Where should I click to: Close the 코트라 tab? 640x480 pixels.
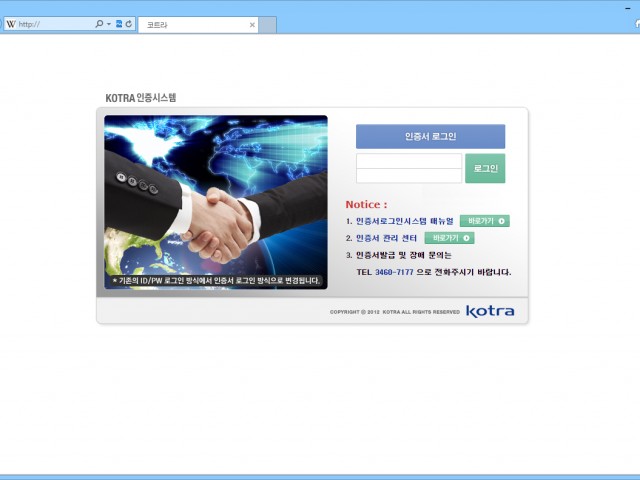click(x=252, y=24)
